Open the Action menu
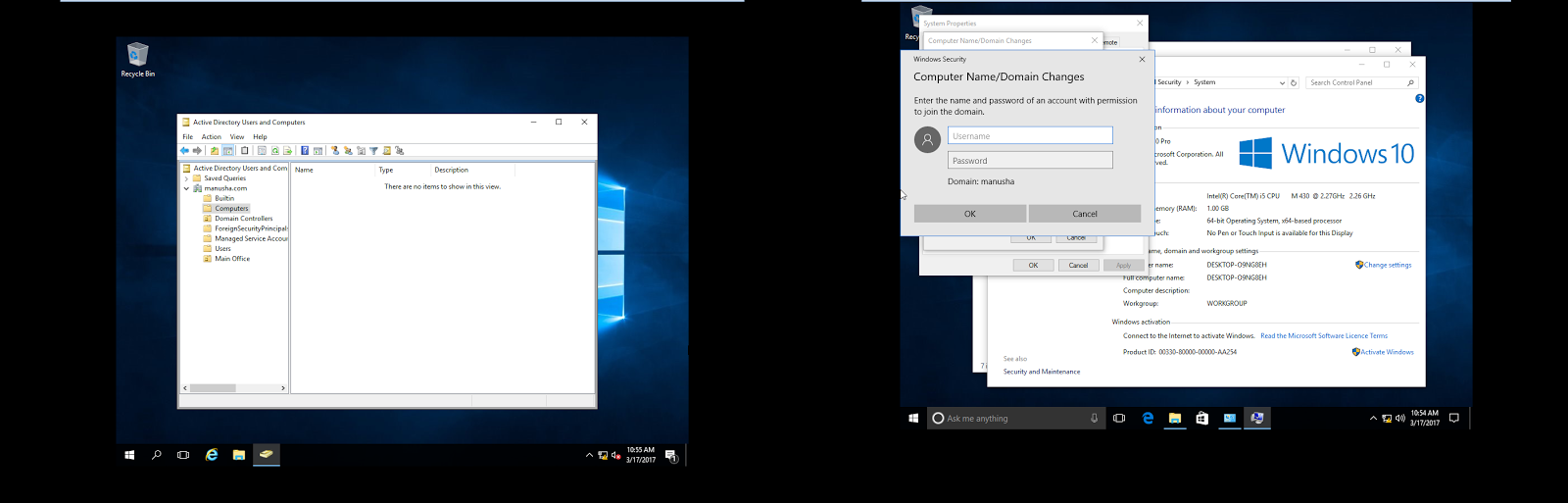 (x=212, y=136)
